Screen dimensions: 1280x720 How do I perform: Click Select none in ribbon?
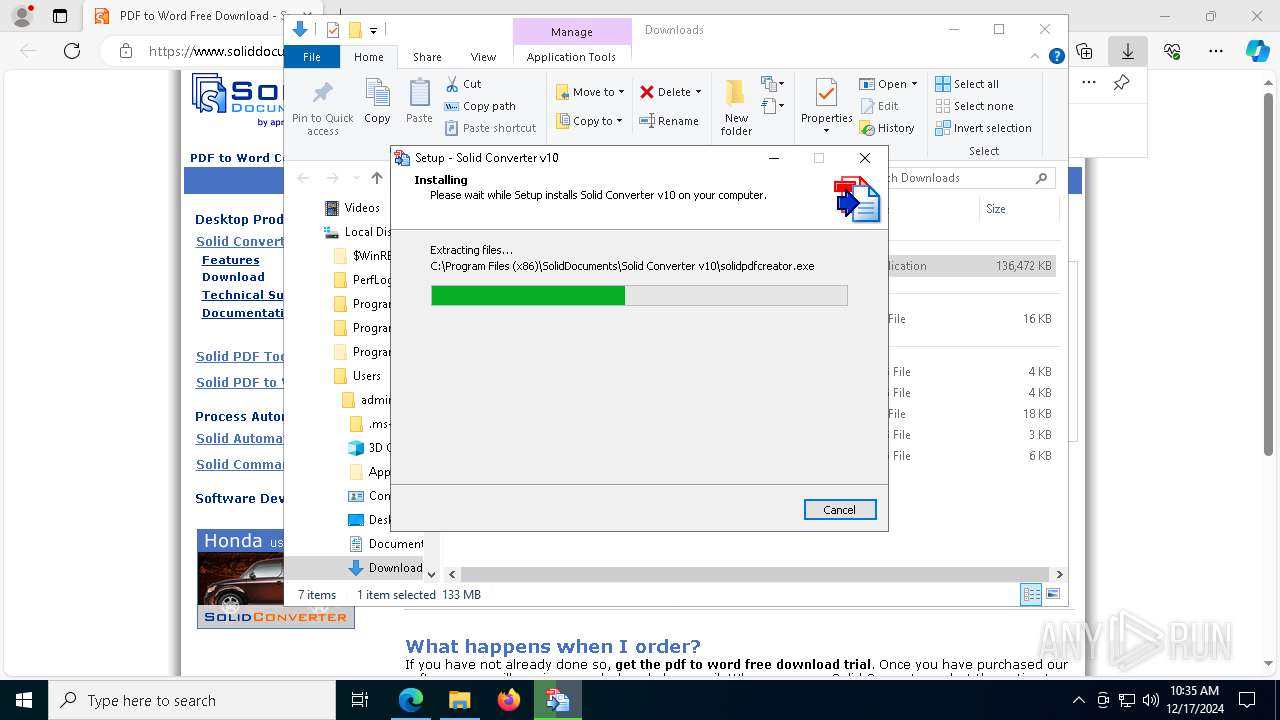[974, 106]
